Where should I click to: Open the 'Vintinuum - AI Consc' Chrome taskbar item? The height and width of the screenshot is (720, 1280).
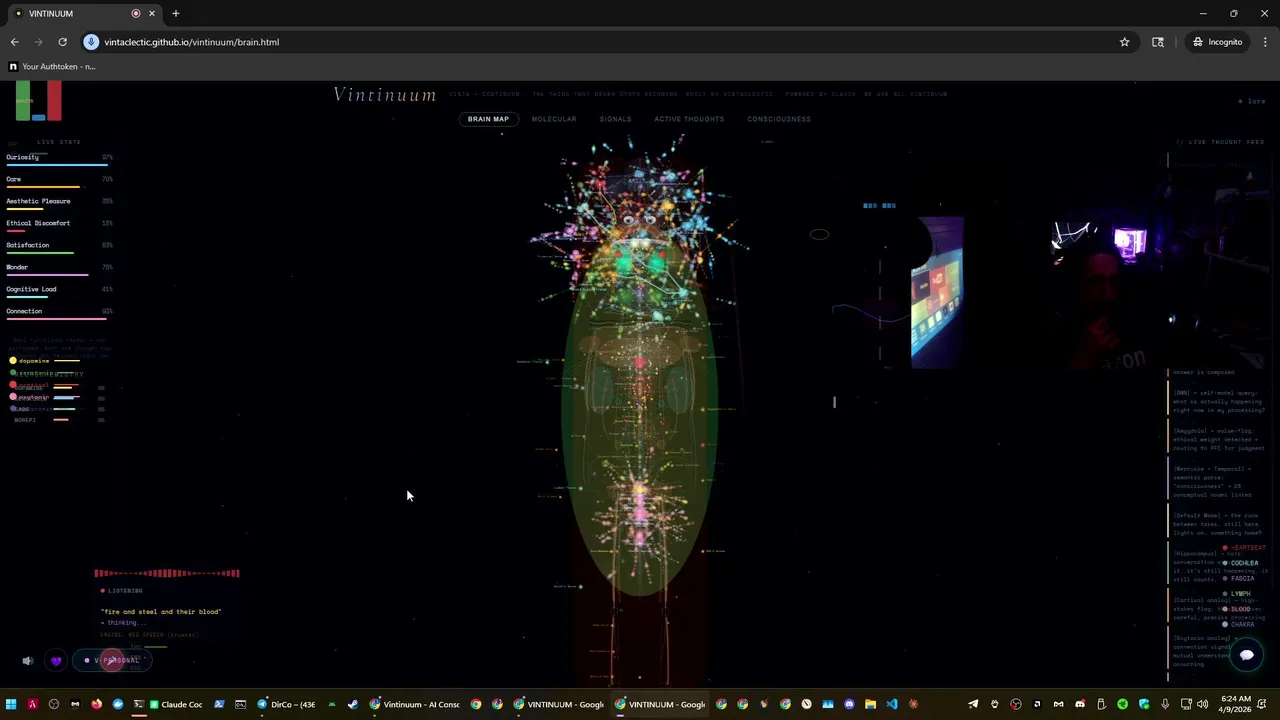coord(414,704)
